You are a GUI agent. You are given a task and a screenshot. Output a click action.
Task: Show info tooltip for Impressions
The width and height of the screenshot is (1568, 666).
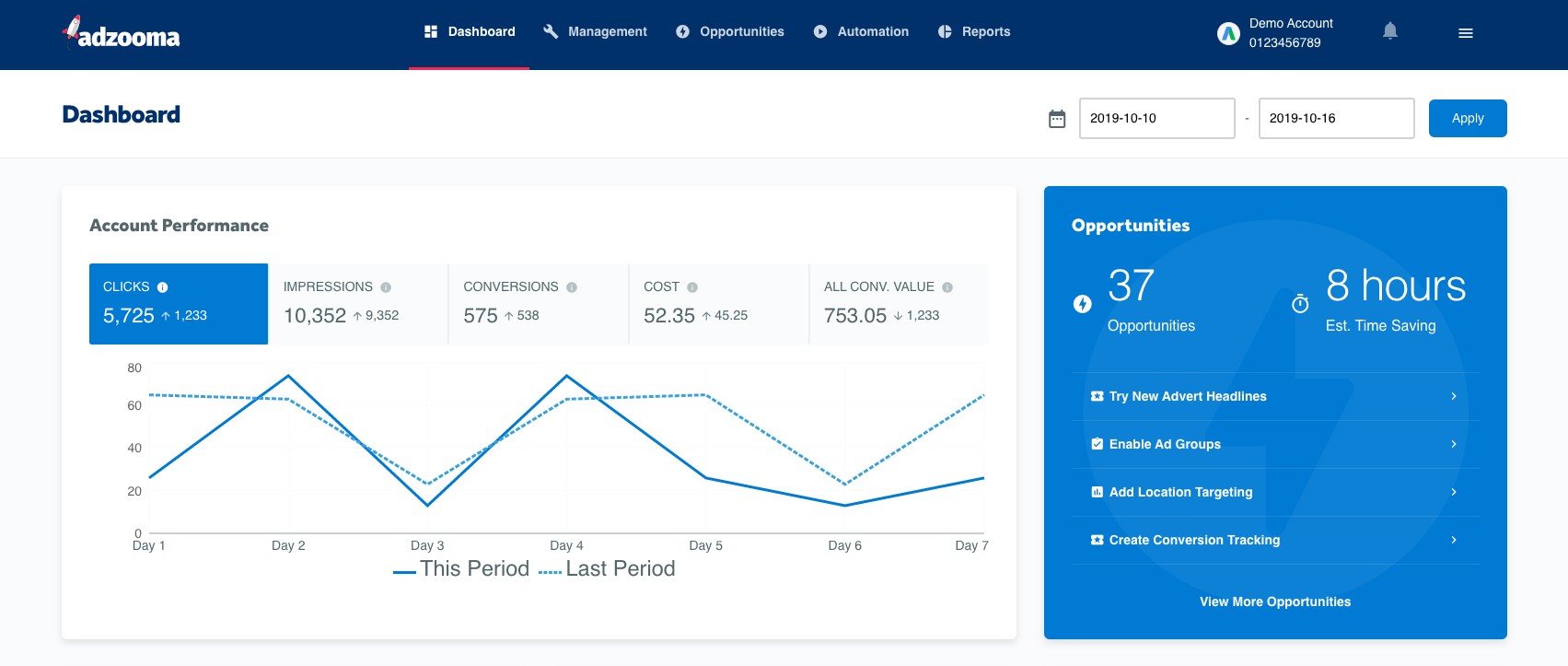[386, 287]
